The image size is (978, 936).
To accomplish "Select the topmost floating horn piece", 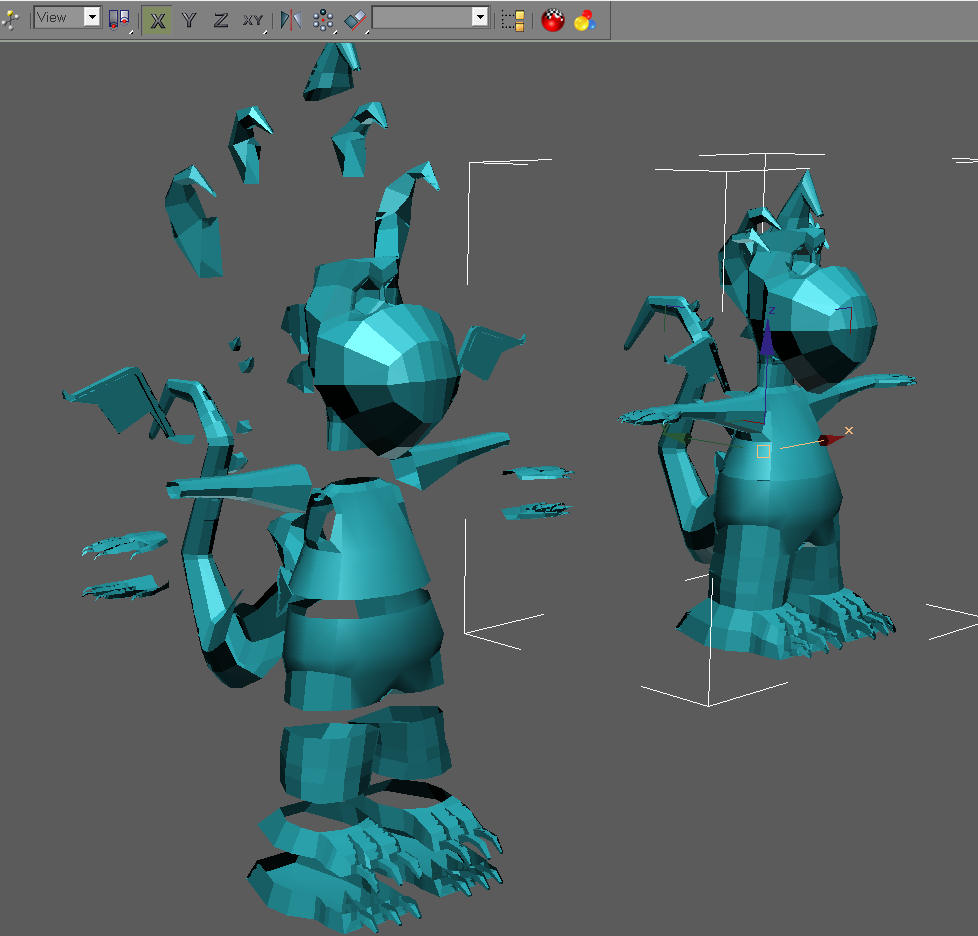I will coord(332,70).
